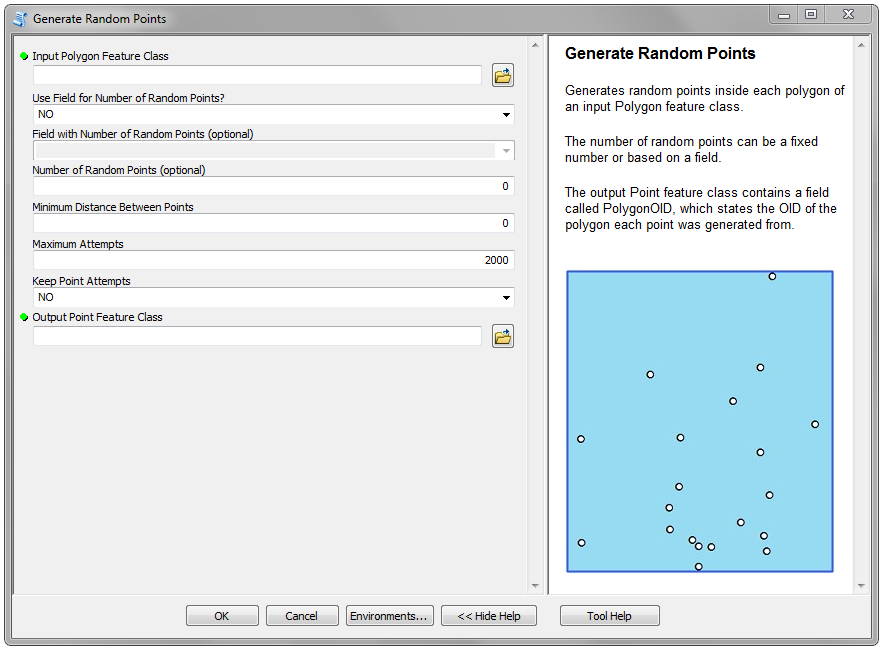The width and height of the screenshot is (882, 649).
Task: Click the Cancel button
Action: click(302, 616)
